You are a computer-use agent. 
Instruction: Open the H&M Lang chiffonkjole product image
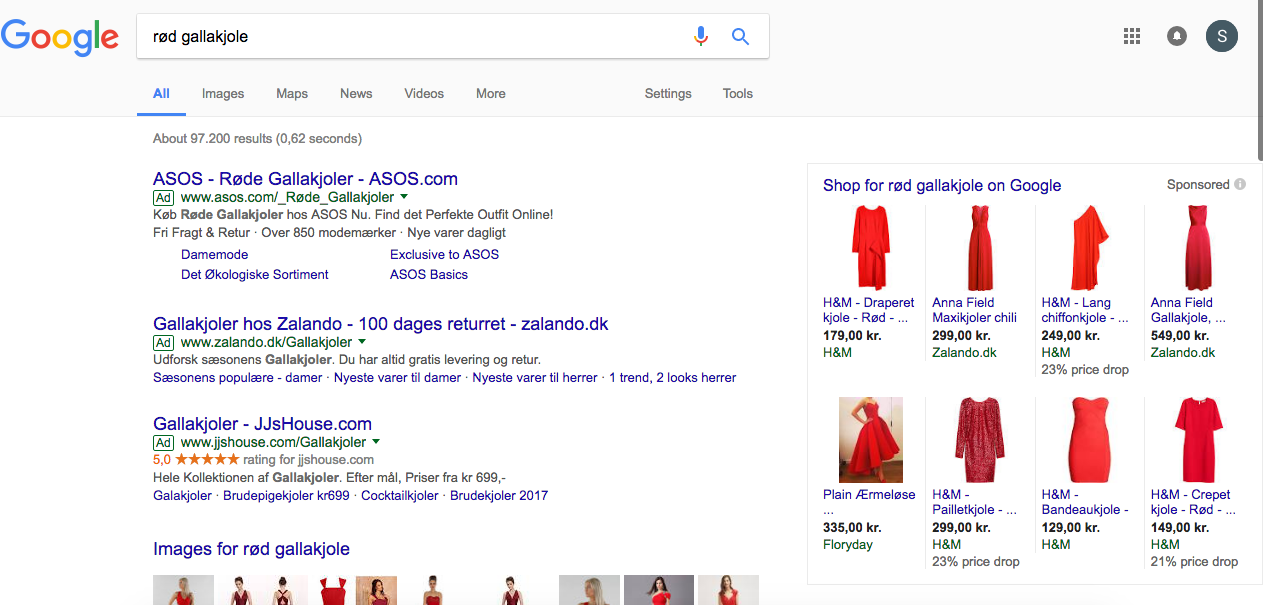[x=1089, y=248]
